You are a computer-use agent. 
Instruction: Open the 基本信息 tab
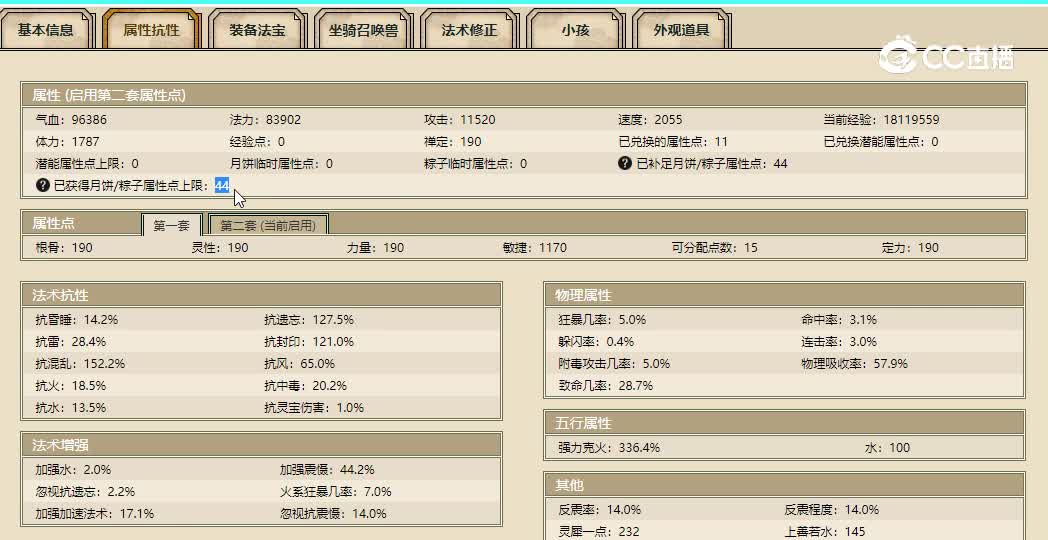pos(45,29)
